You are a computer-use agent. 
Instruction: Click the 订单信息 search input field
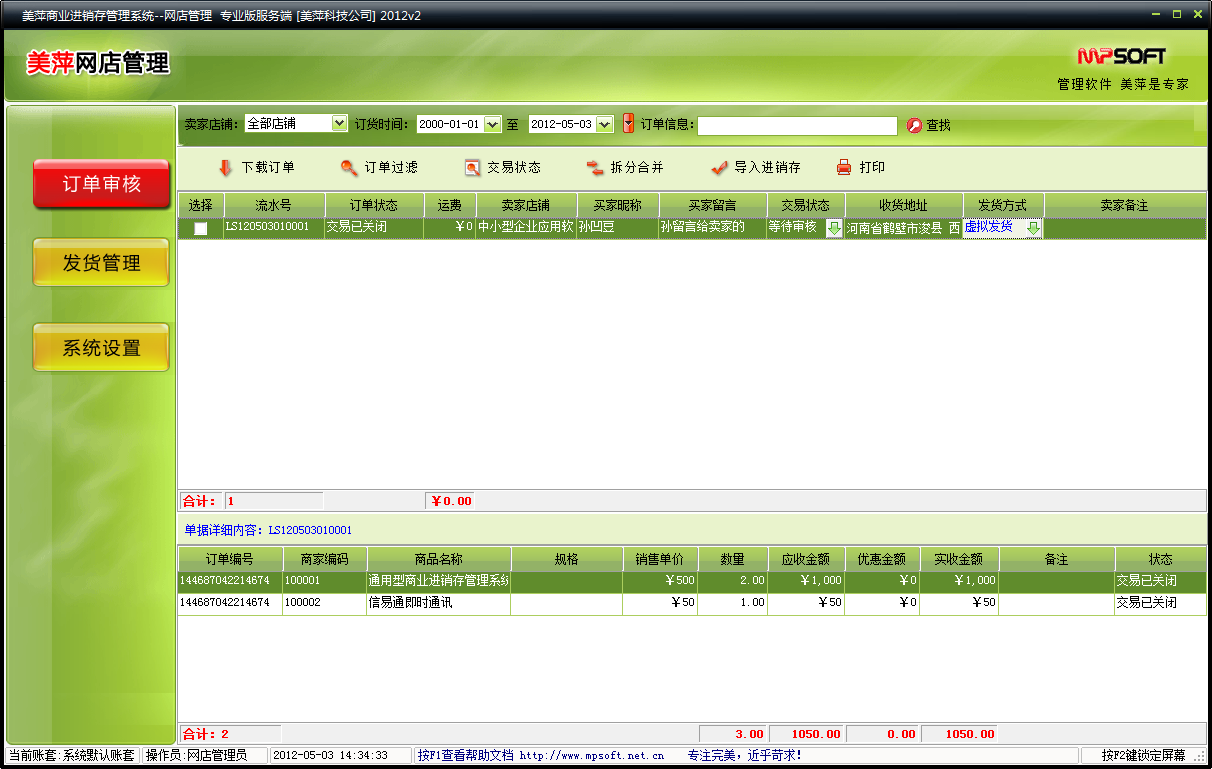point(797,126)
